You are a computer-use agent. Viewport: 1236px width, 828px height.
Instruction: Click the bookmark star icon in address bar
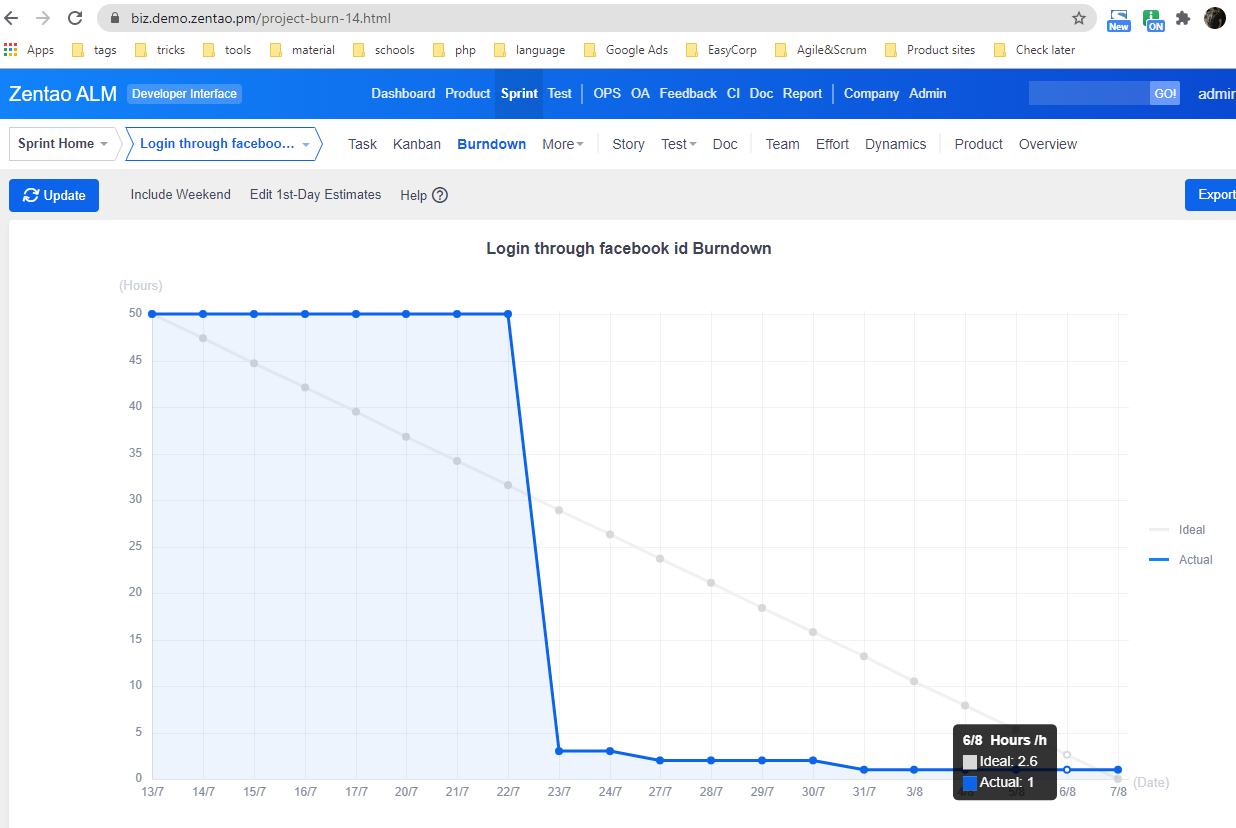tap(1079, 18)
